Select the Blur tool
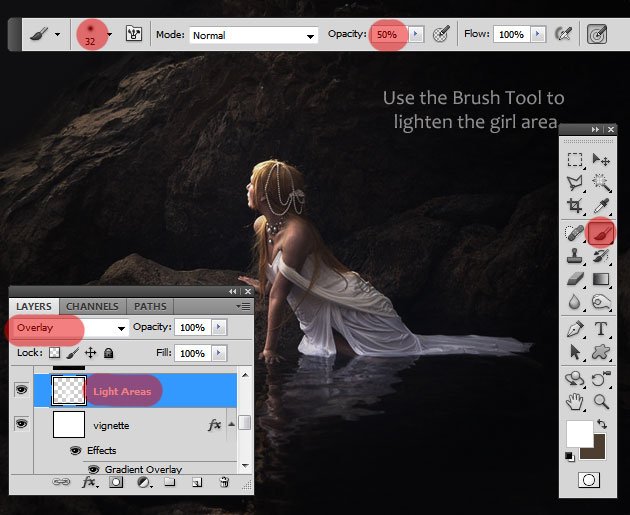Image resolution: width=630 pixels, height=515 pixels. click(575, 302)
